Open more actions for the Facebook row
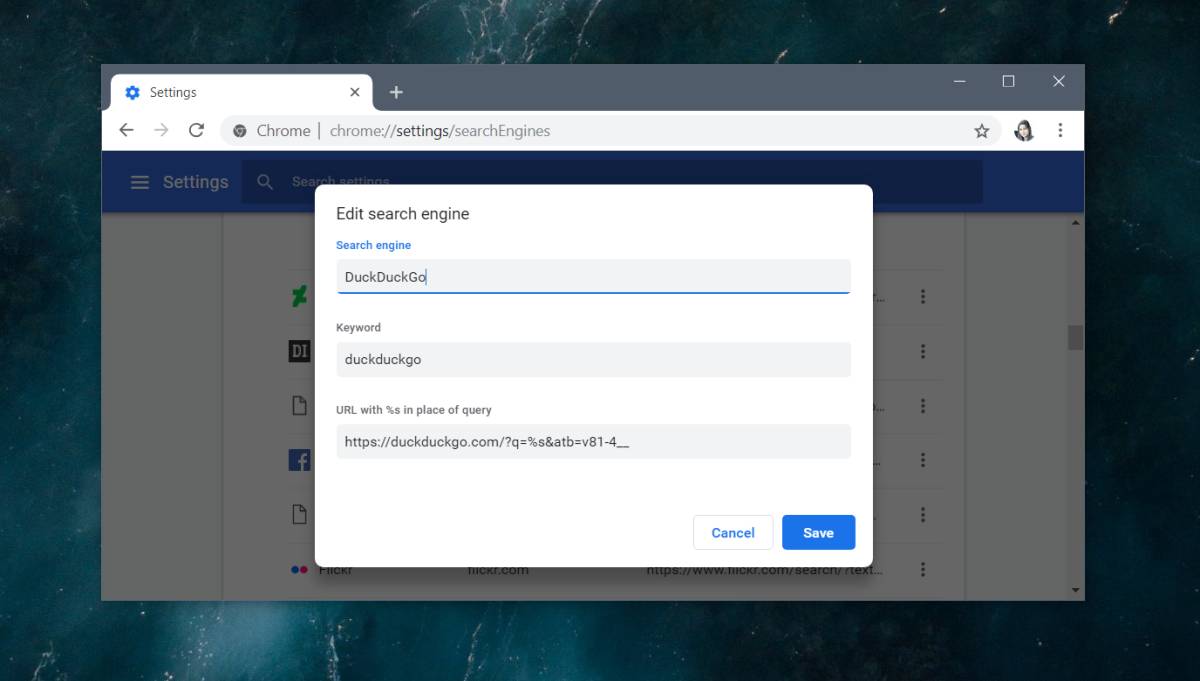The image size is (1200, 681). (922, 461)
